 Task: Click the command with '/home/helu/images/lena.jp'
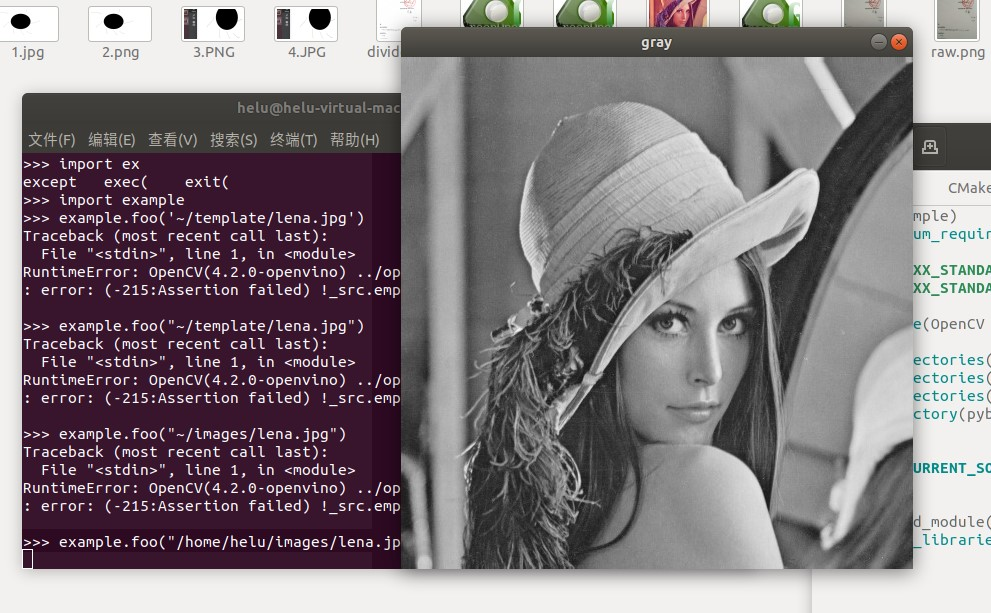(x=212, y=542)
